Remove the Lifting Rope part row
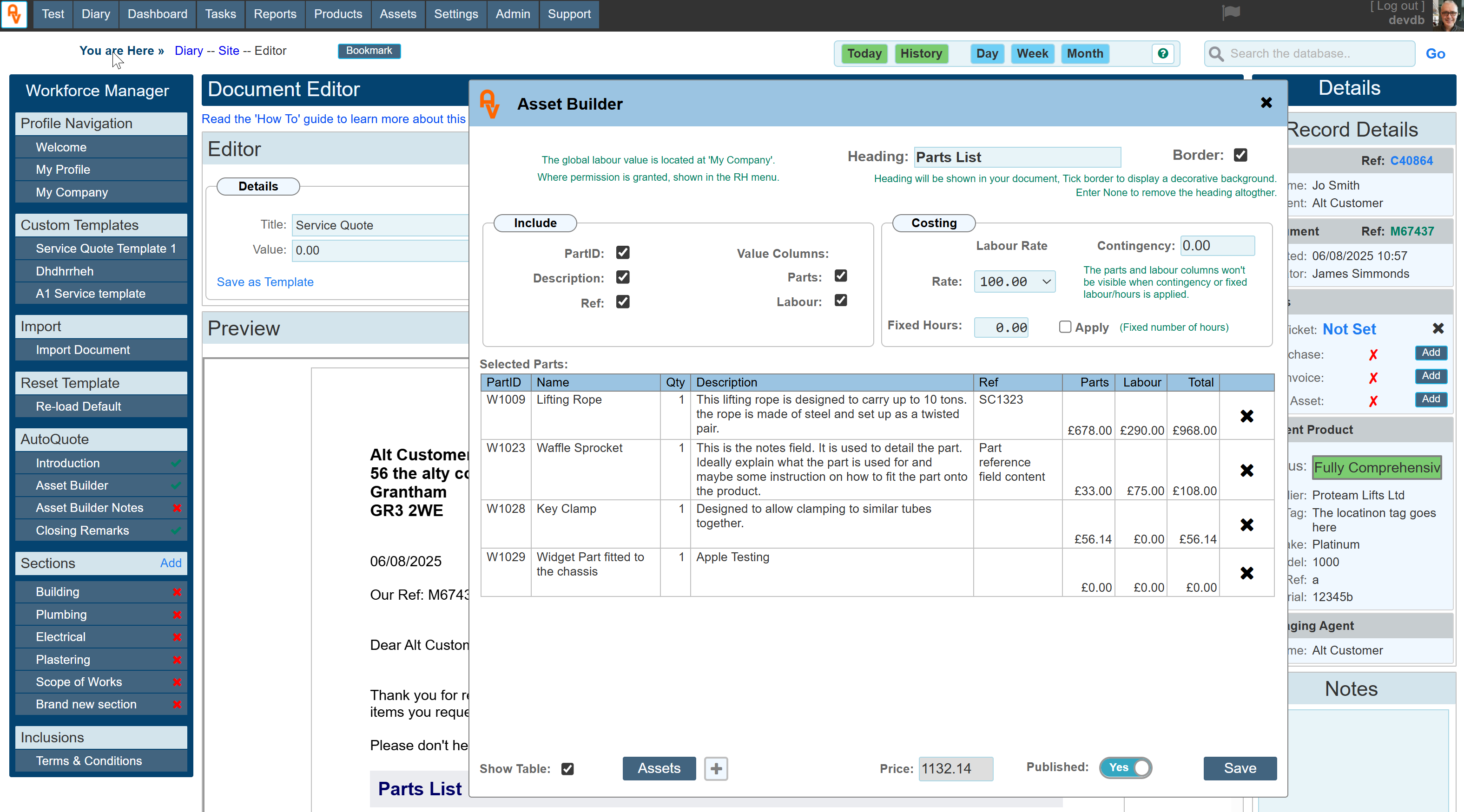 [x=1247, y=417]
